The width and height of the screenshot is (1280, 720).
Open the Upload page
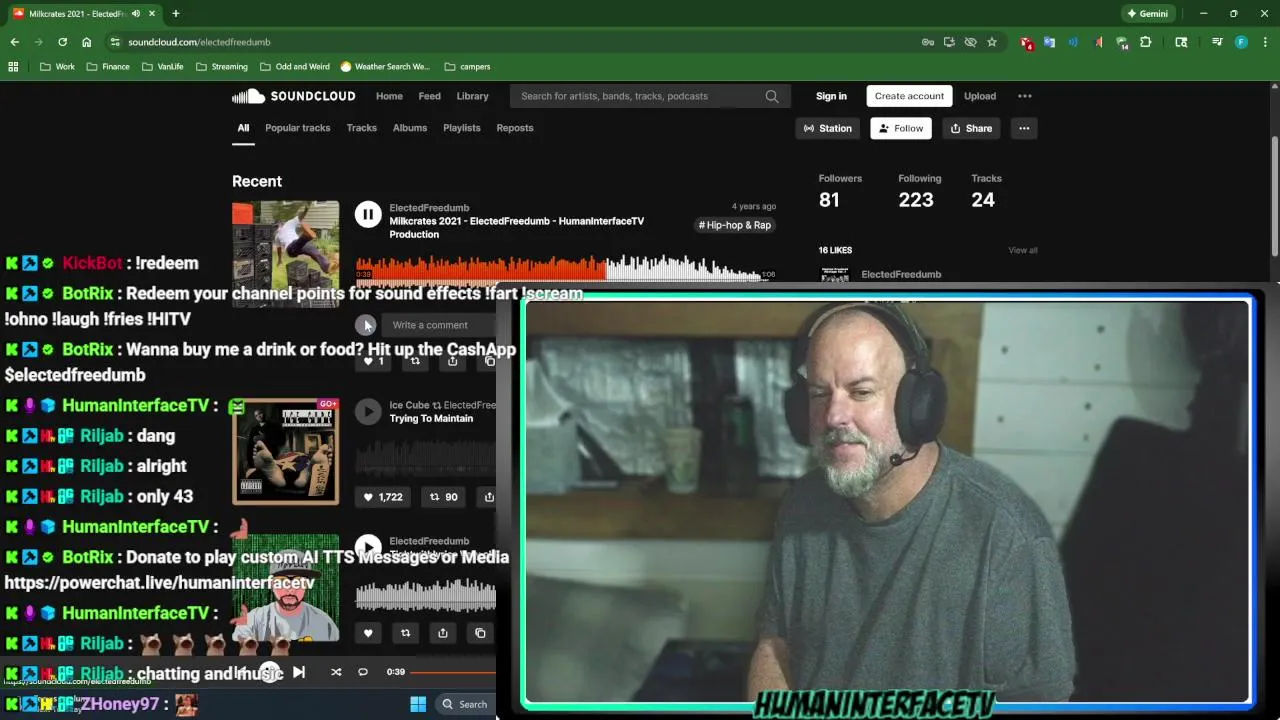coord(980,96)
